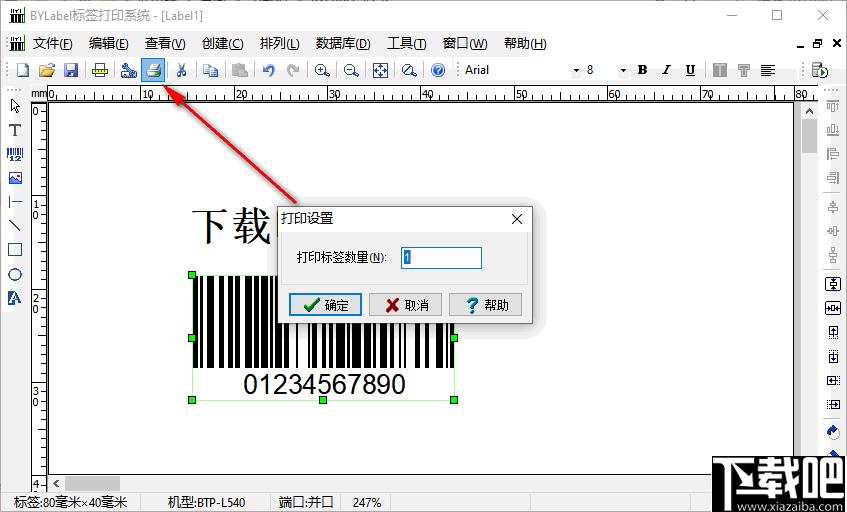
Task: Select the styled text A tool
Action: coord(15,298)
